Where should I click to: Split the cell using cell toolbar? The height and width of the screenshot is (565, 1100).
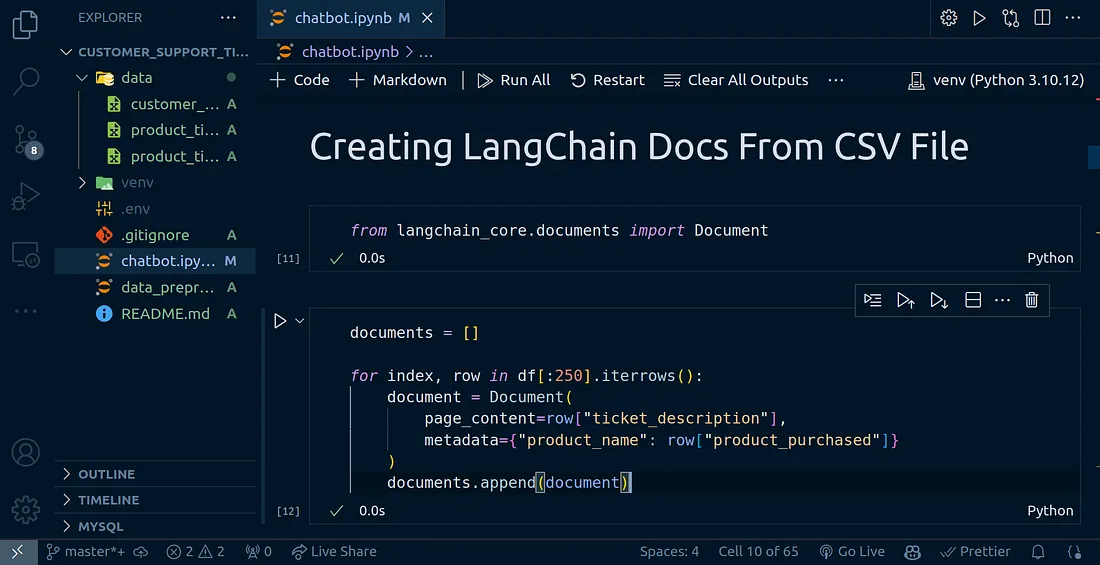pos(972,300)
